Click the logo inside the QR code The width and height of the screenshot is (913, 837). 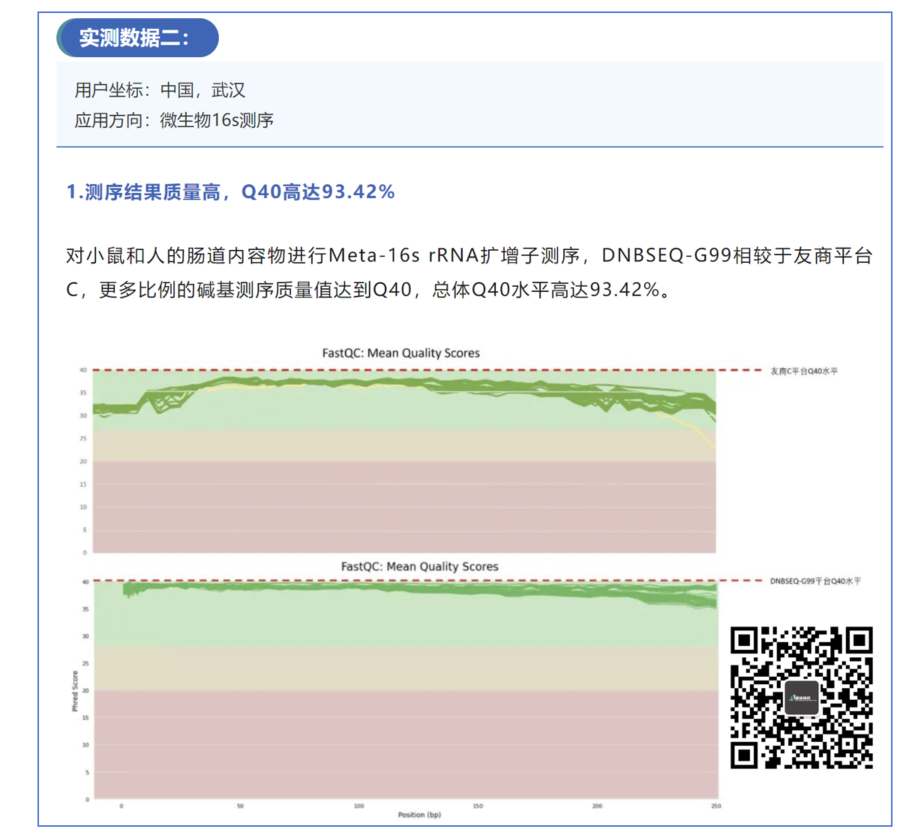tap(802, 698)
